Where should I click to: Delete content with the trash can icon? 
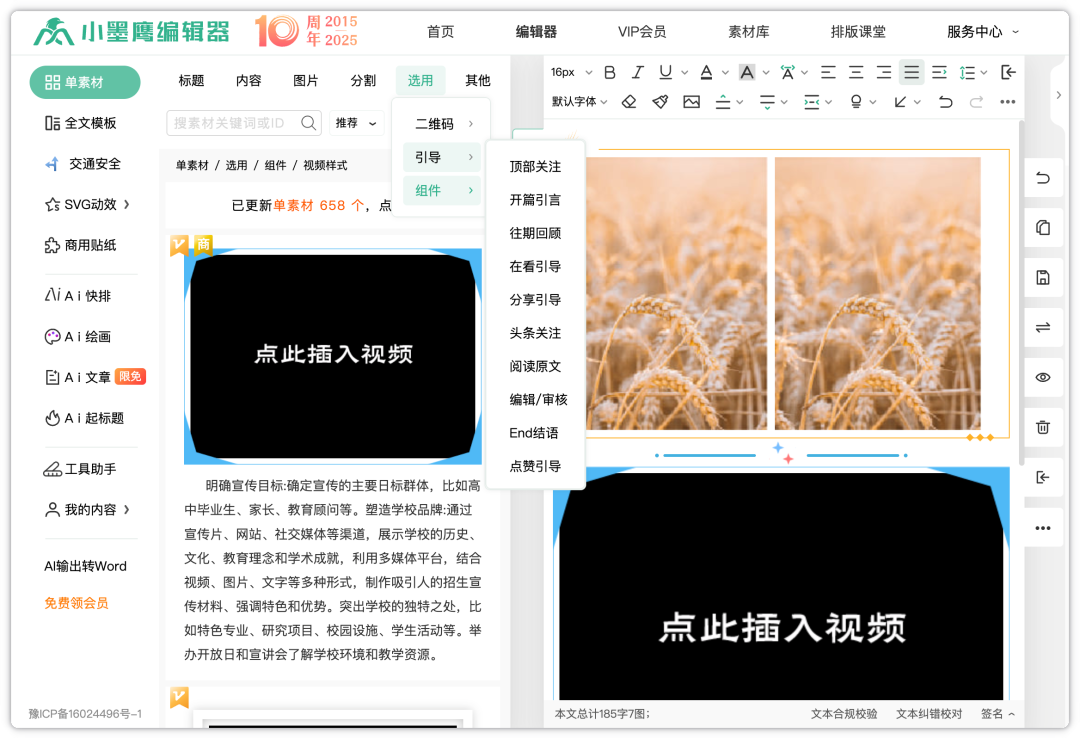point(1043,427)
